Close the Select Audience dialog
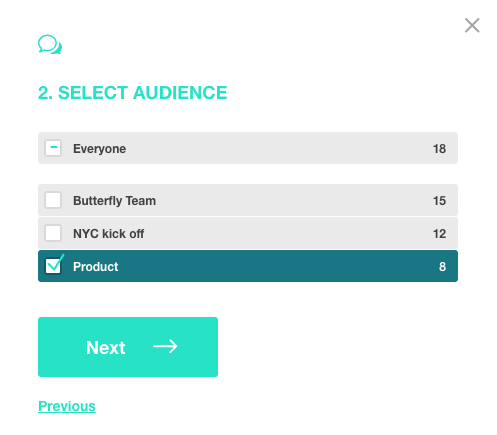The image size is (497, 435). pyautogui.click(x=472, y=25)
